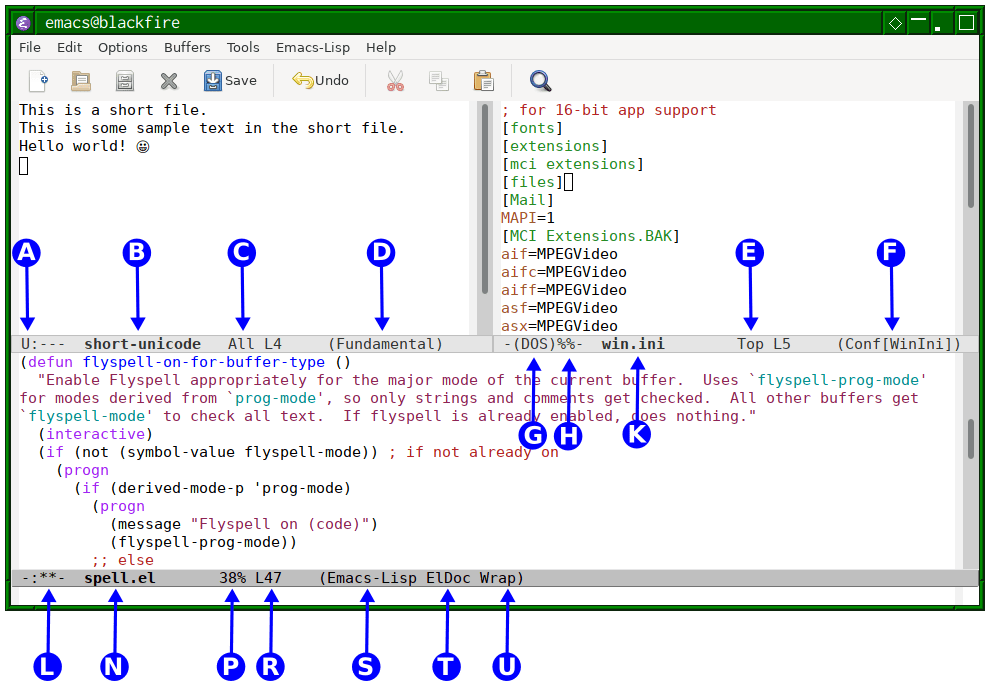Save the buffer with the Save button
The height and width of the screenshot is (686, 990).
(x=231, y=81)
